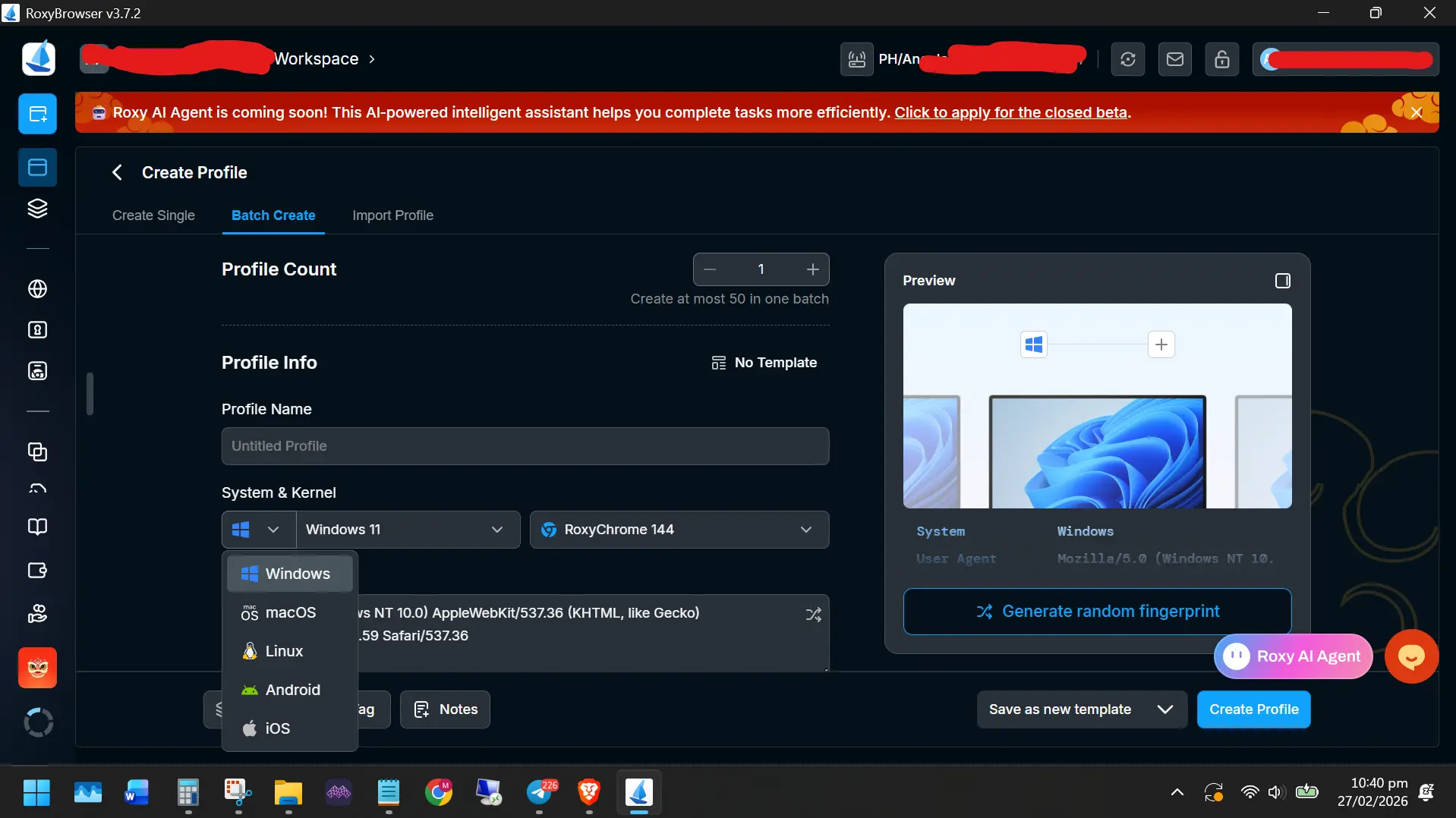Image resolution: width=1456 pixels, height=818 pixels.
Task: Click the Profile Name input field
Action: click(x=525, y=446)
